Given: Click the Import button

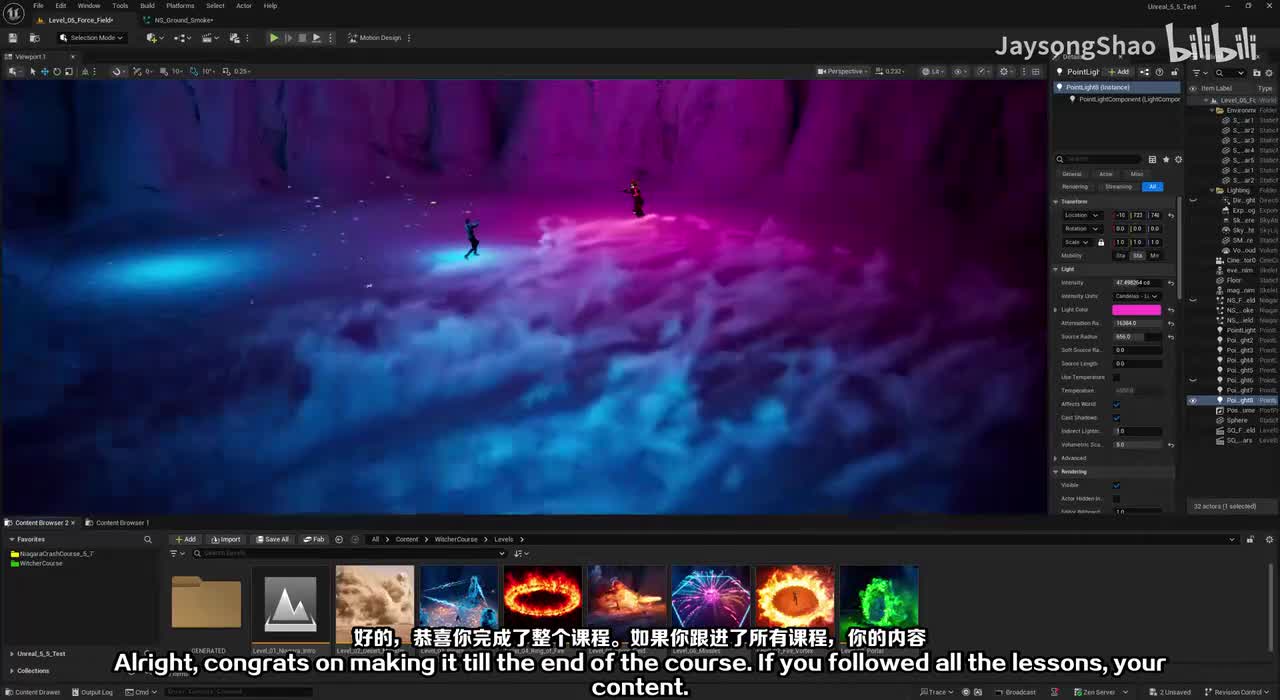Looking at the screenshot, I should click(x=226, y=539).
